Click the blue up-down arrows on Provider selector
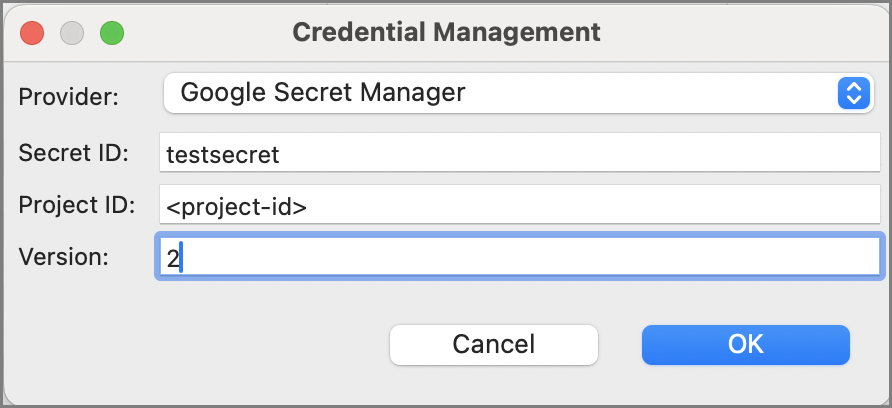892x408 pixels. 853,94
